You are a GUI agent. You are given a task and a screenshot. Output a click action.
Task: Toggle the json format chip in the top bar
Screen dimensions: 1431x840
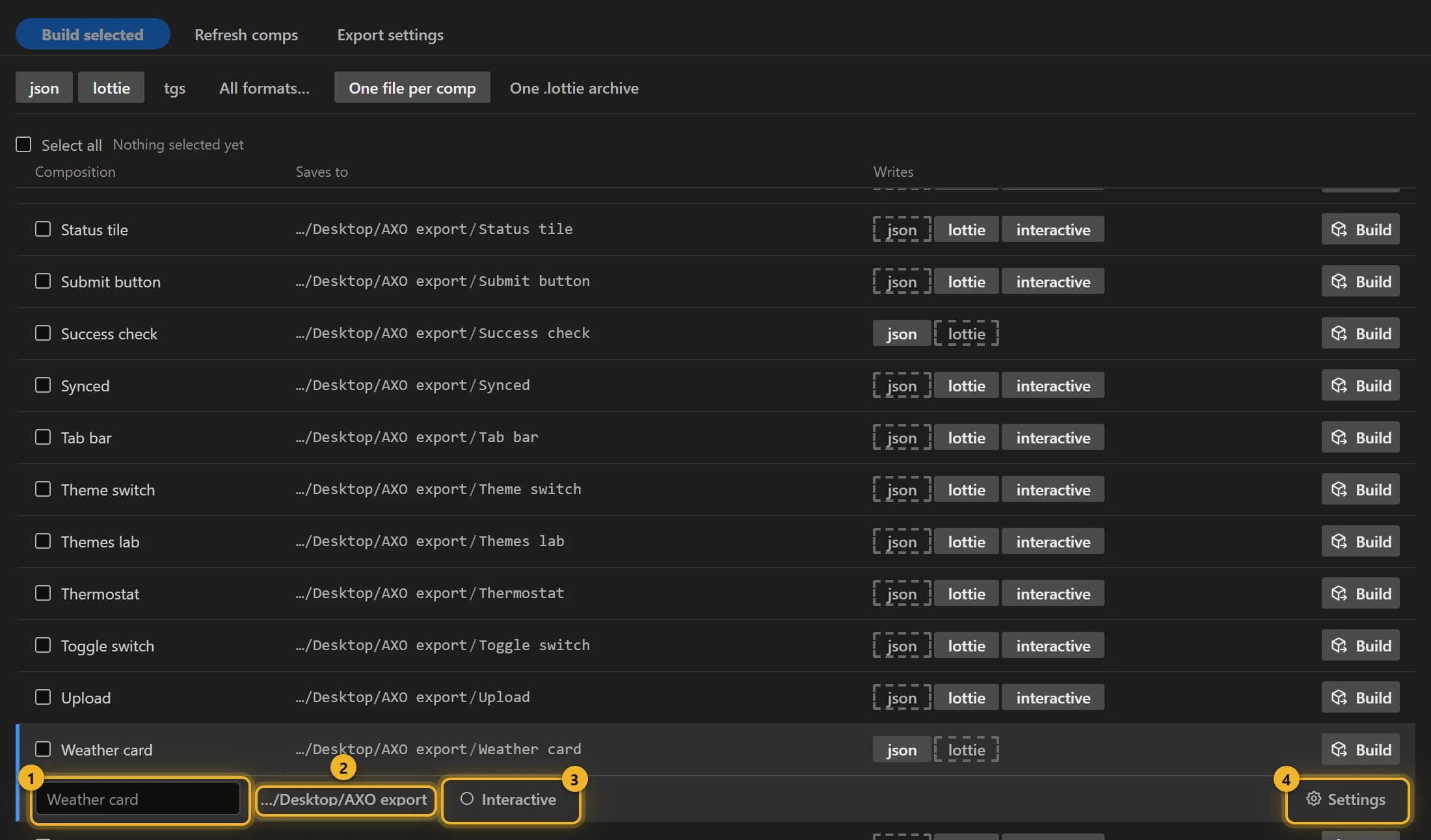tap(44, 88)
